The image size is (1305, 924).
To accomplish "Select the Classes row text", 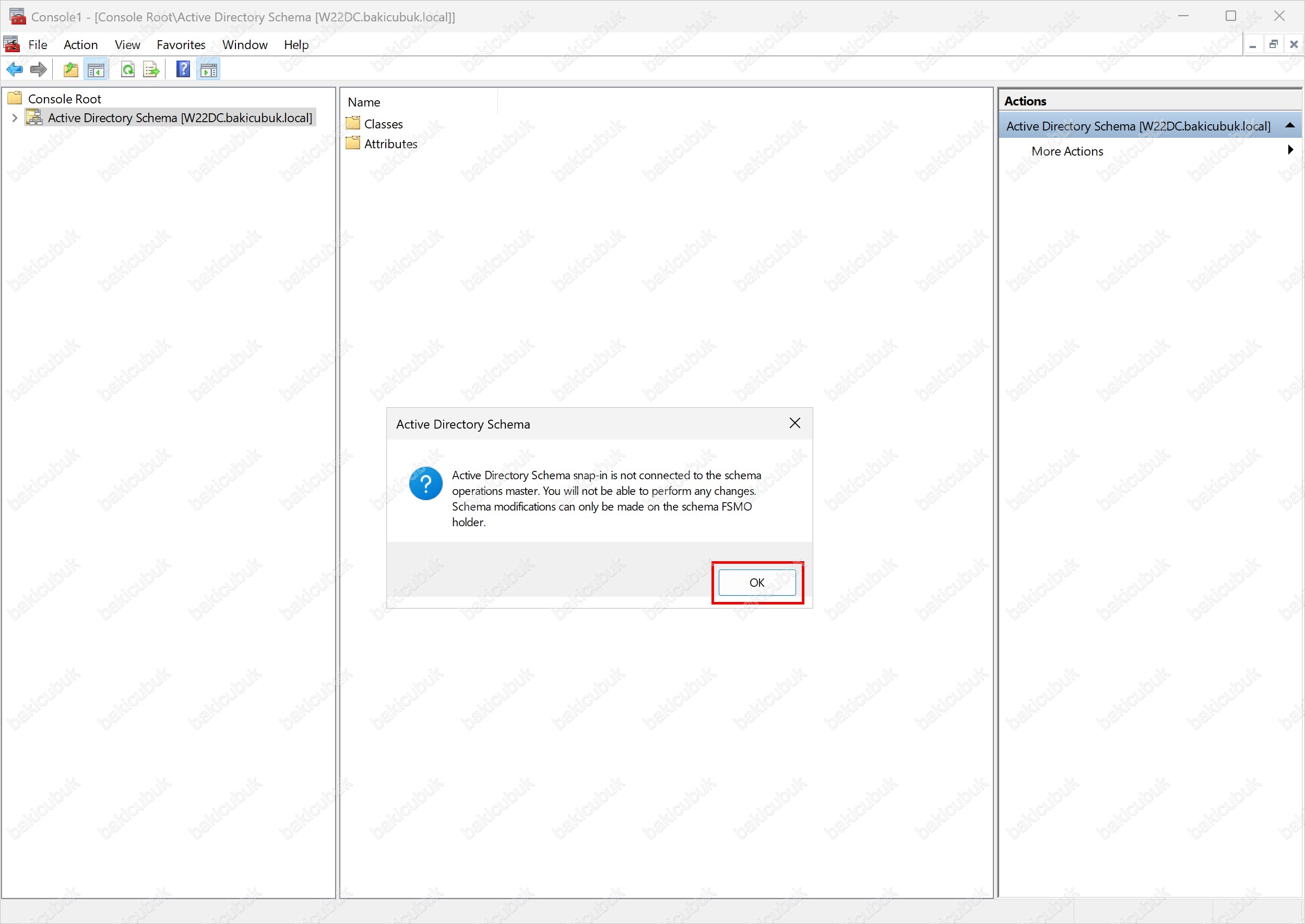I will click(x=384, y=124).
